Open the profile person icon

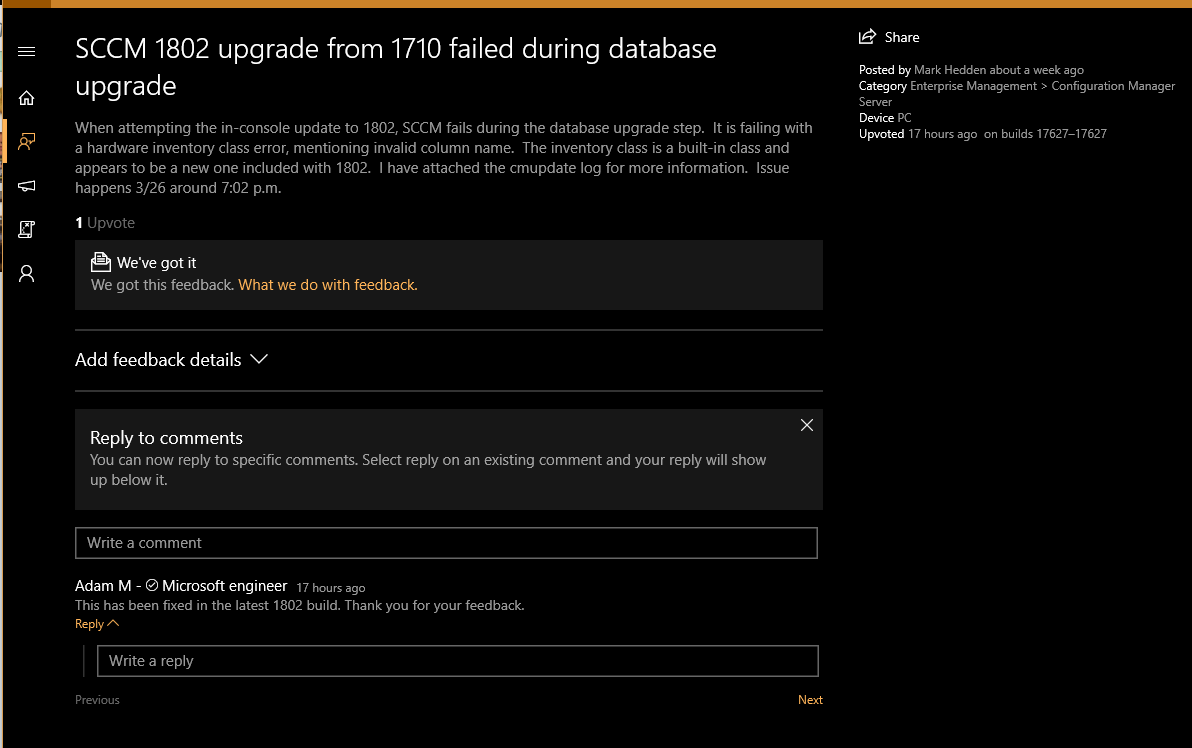(x=27, y=274)
